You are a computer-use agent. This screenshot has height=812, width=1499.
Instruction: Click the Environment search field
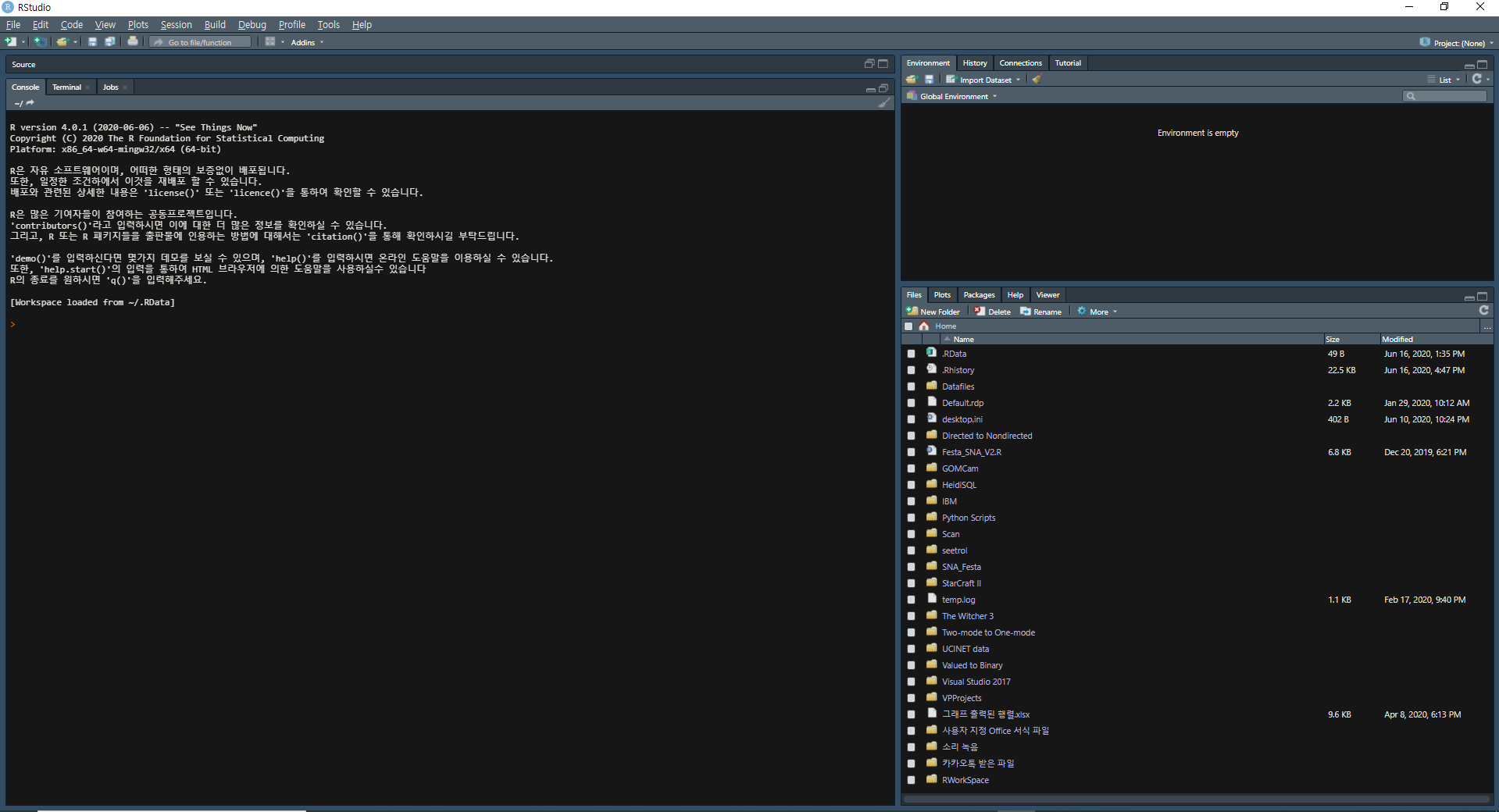coord(1445,96)
